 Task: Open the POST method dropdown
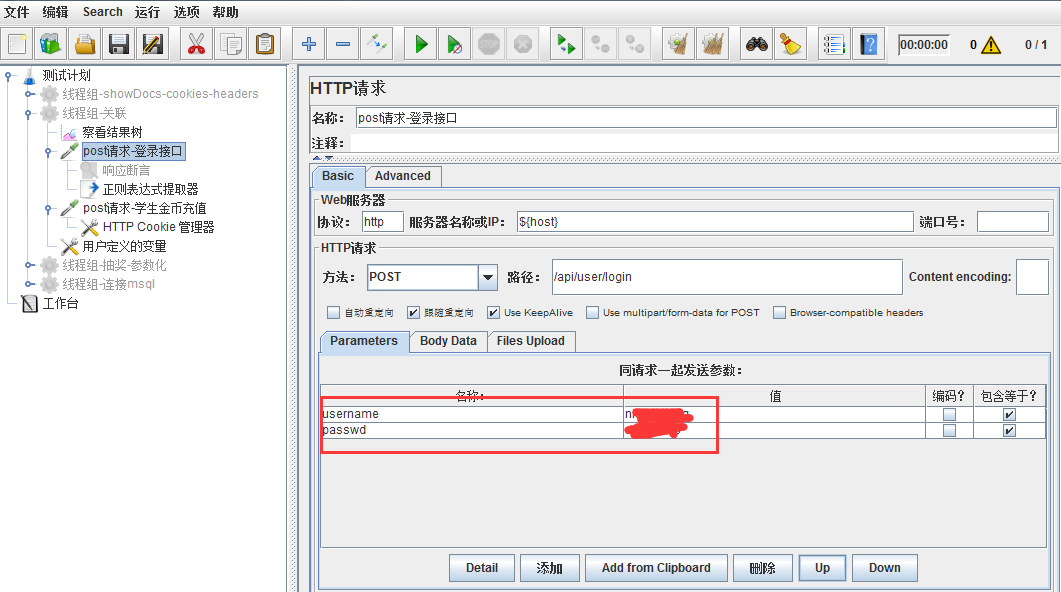487,277
